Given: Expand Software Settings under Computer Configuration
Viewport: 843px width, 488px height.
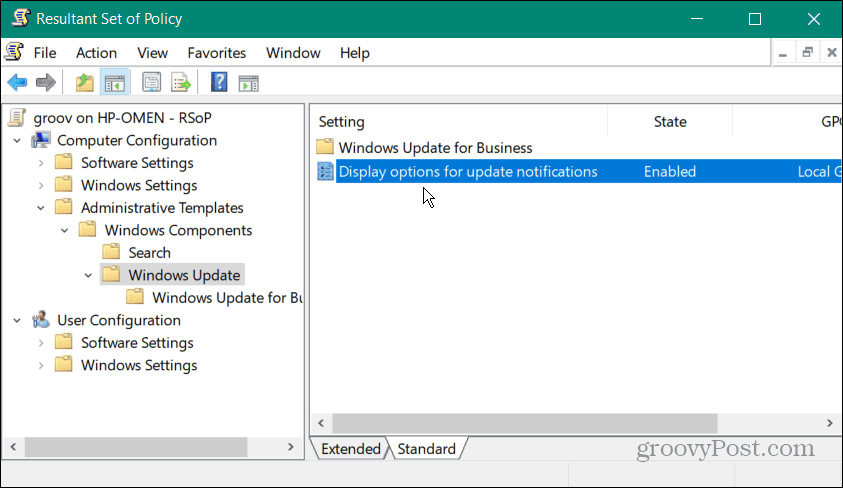Looking at the screenshot, I should [41, 163].
